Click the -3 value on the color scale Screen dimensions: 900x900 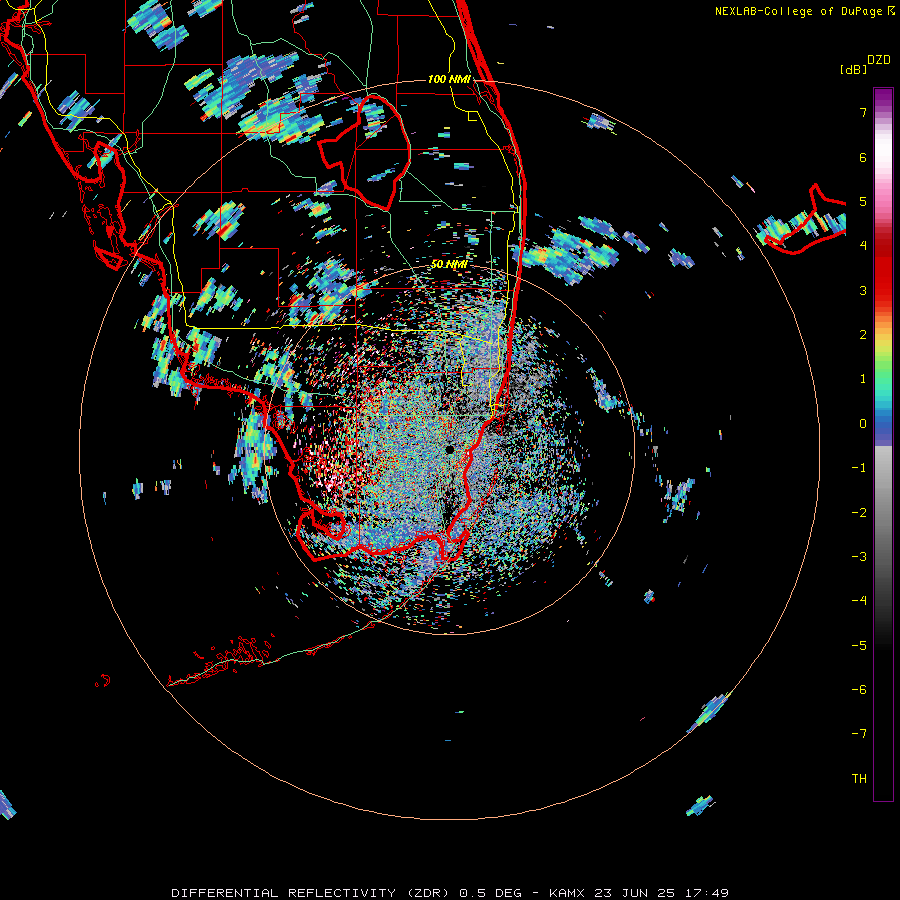[x=859, y=557]
